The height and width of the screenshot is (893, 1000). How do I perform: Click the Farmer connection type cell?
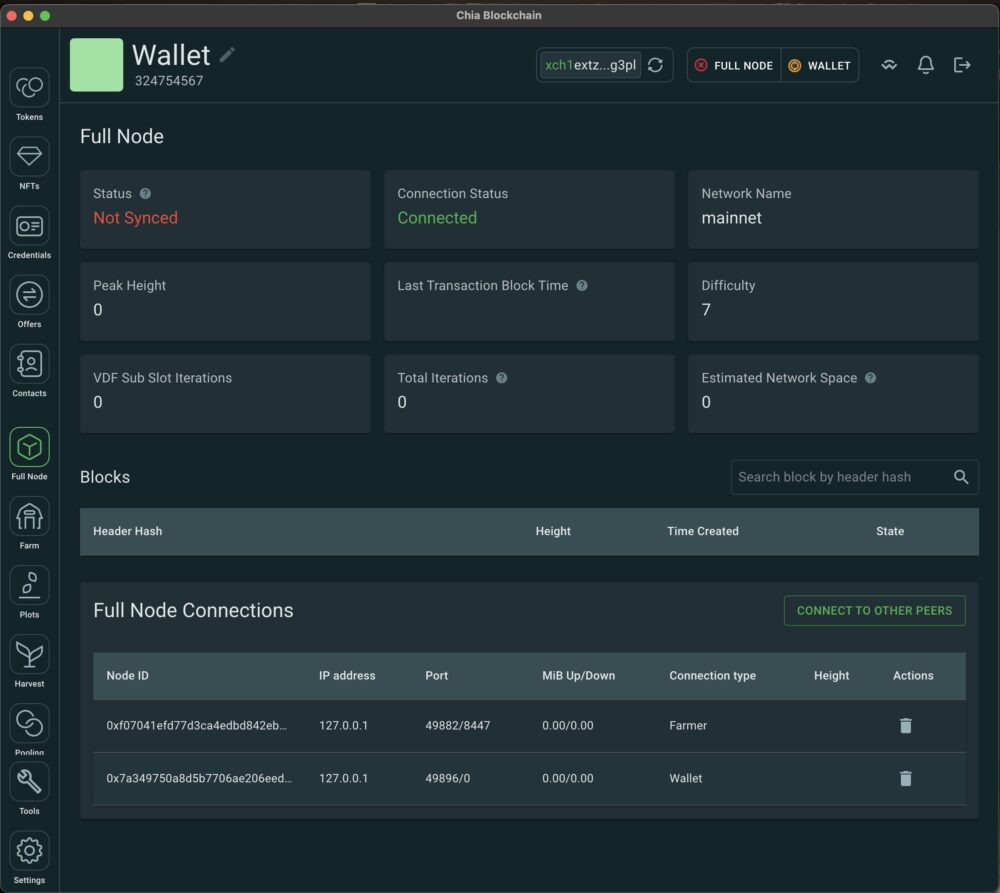tap(688, 726)
